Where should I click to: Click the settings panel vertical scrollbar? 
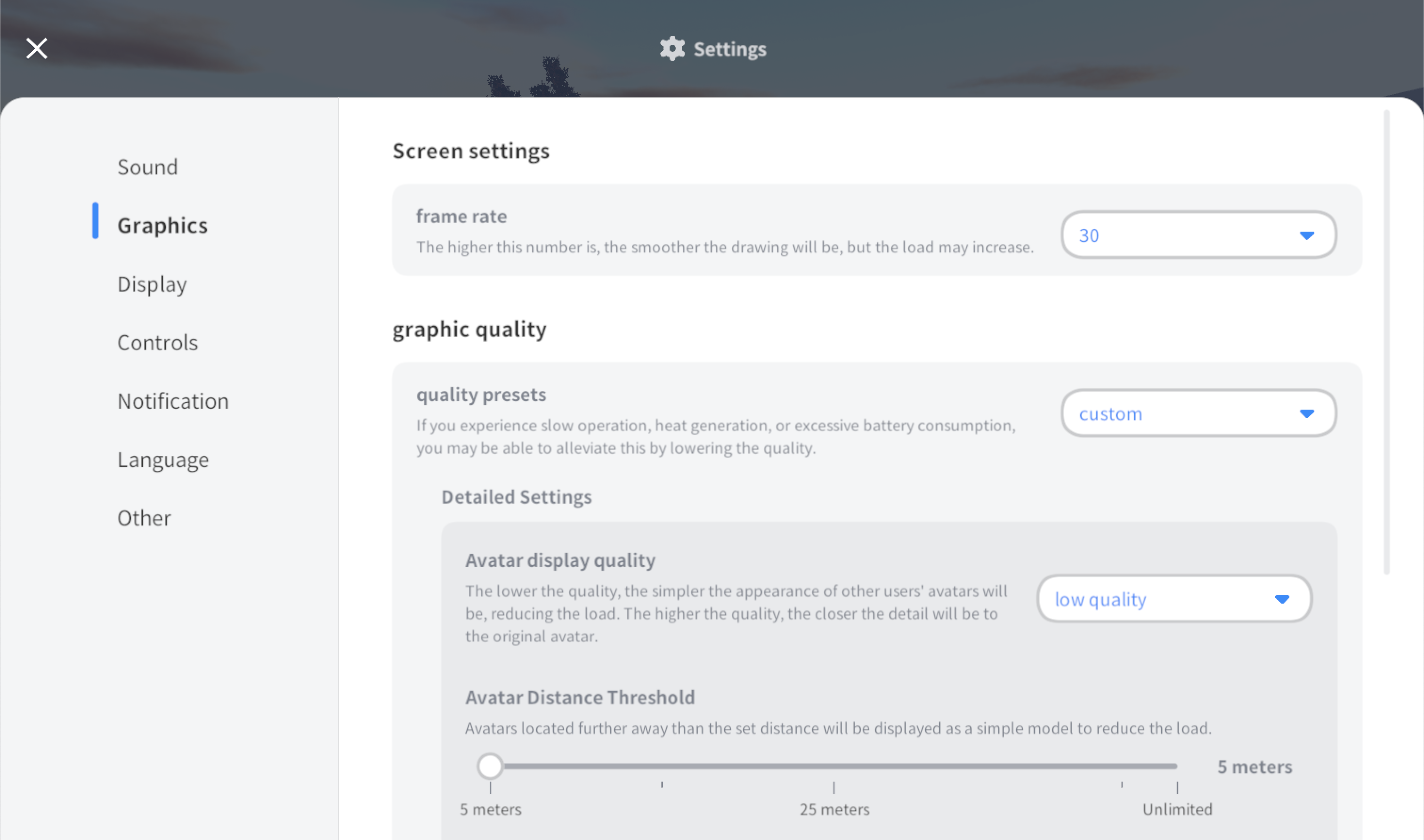[1386, 342]
